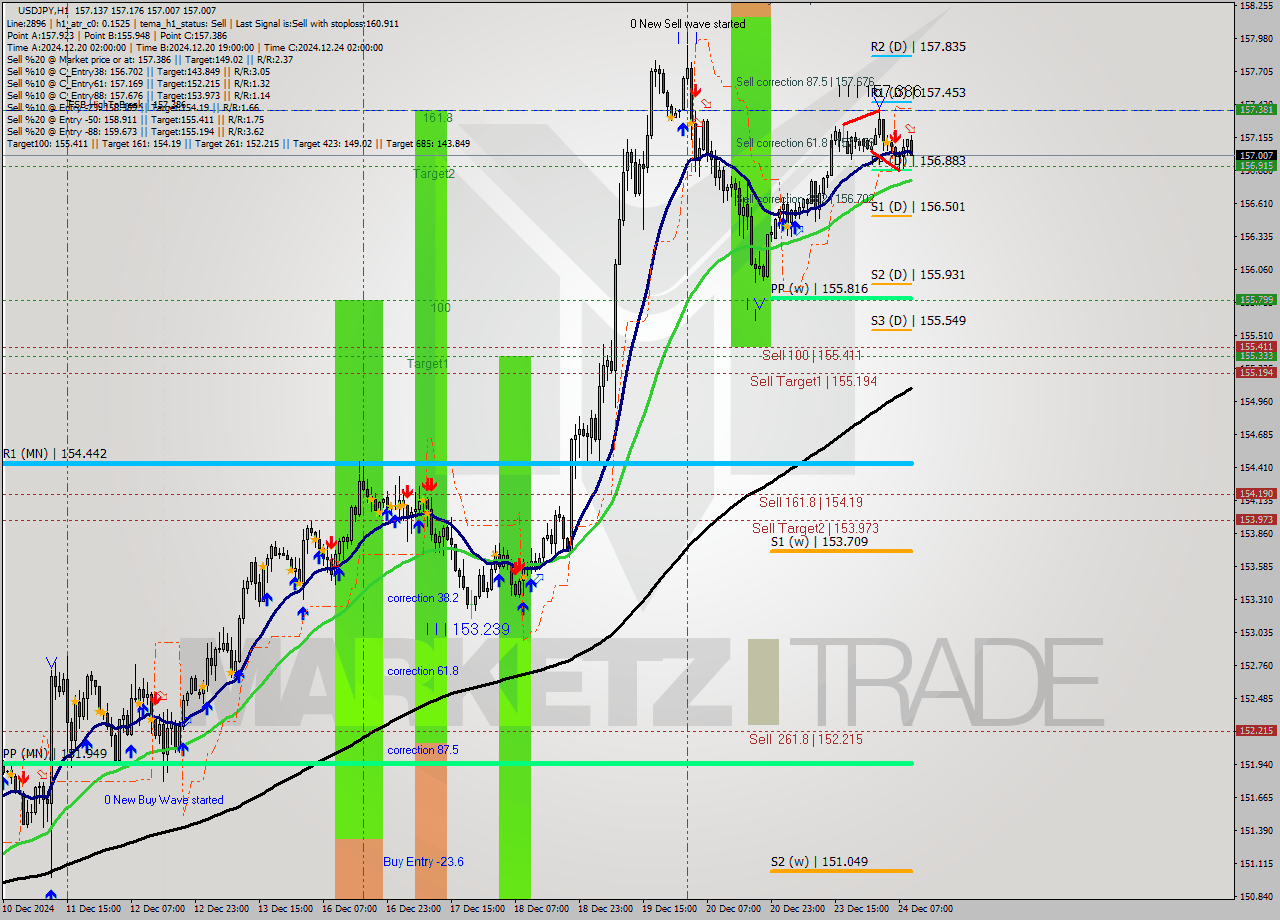Viewport: 1280px width, 920px height.
Task: Click the current price tag 157.007
Action: 1256,156
